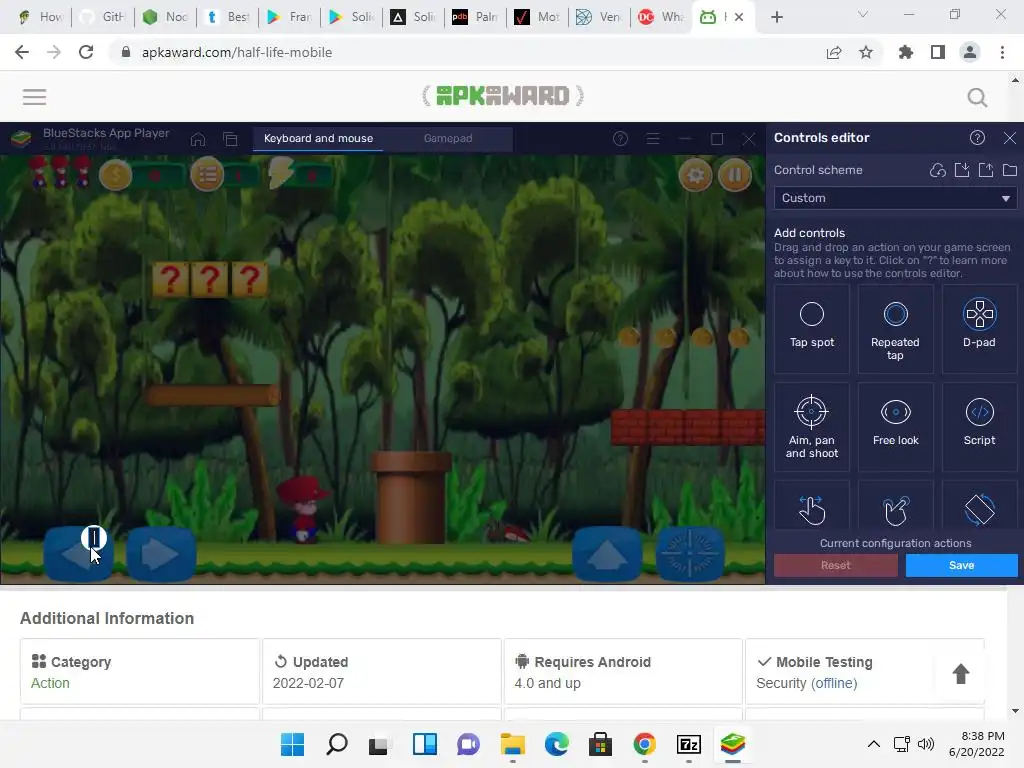Open the Chrome extensions puzzle icon
Viewport: 1024px width, 768px height.
(906, 52)
